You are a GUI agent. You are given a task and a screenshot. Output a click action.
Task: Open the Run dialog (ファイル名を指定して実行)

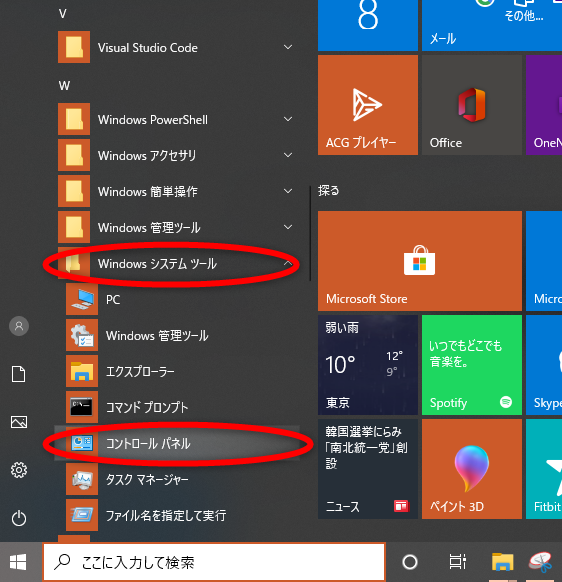177,515
